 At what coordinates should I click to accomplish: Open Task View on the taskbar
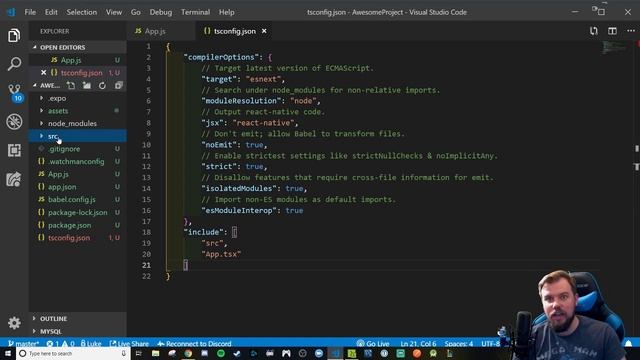tap(139, 353)
